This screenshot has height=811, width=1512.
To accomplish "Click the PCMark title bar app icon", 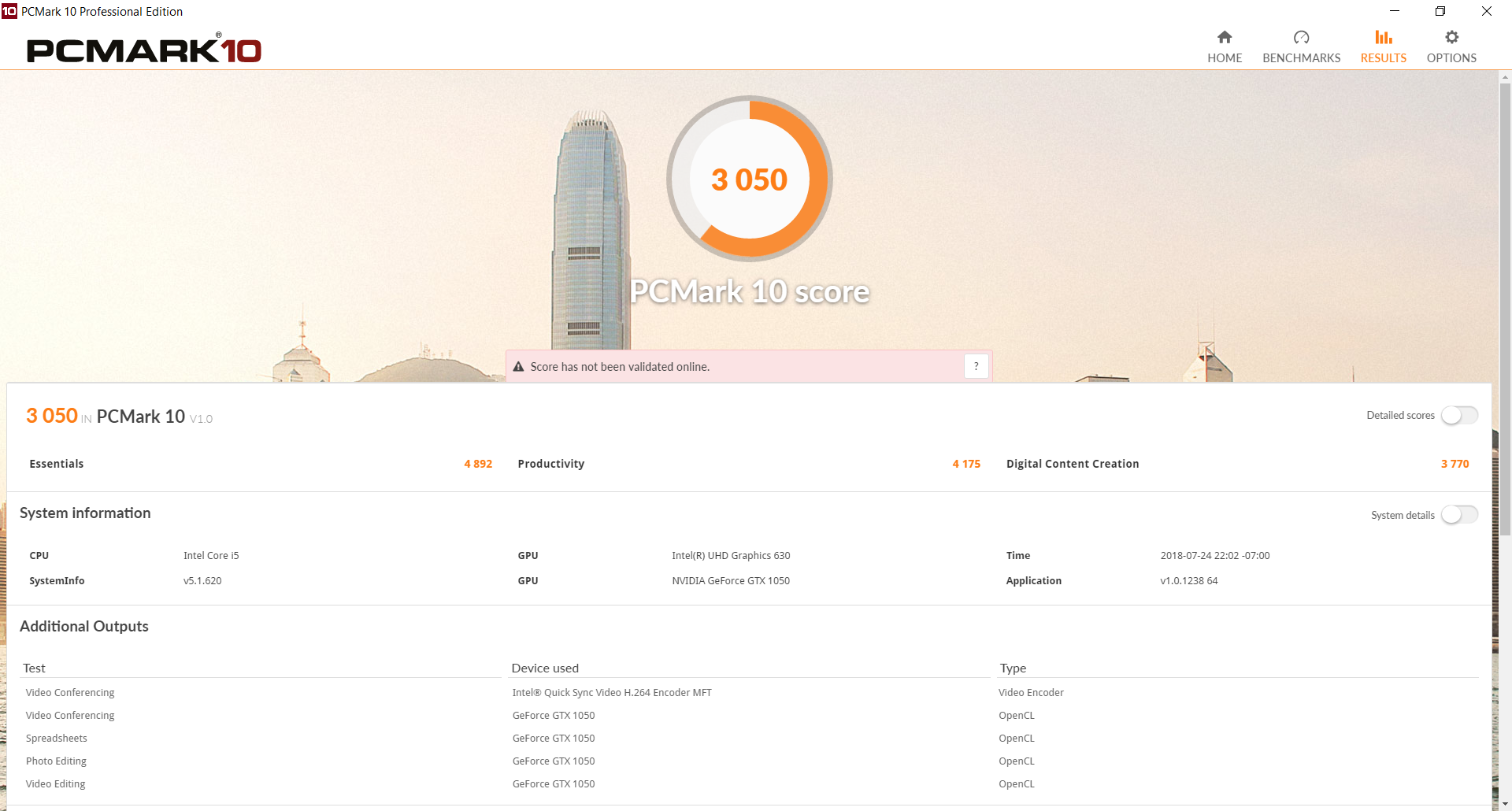I will 9,11.
